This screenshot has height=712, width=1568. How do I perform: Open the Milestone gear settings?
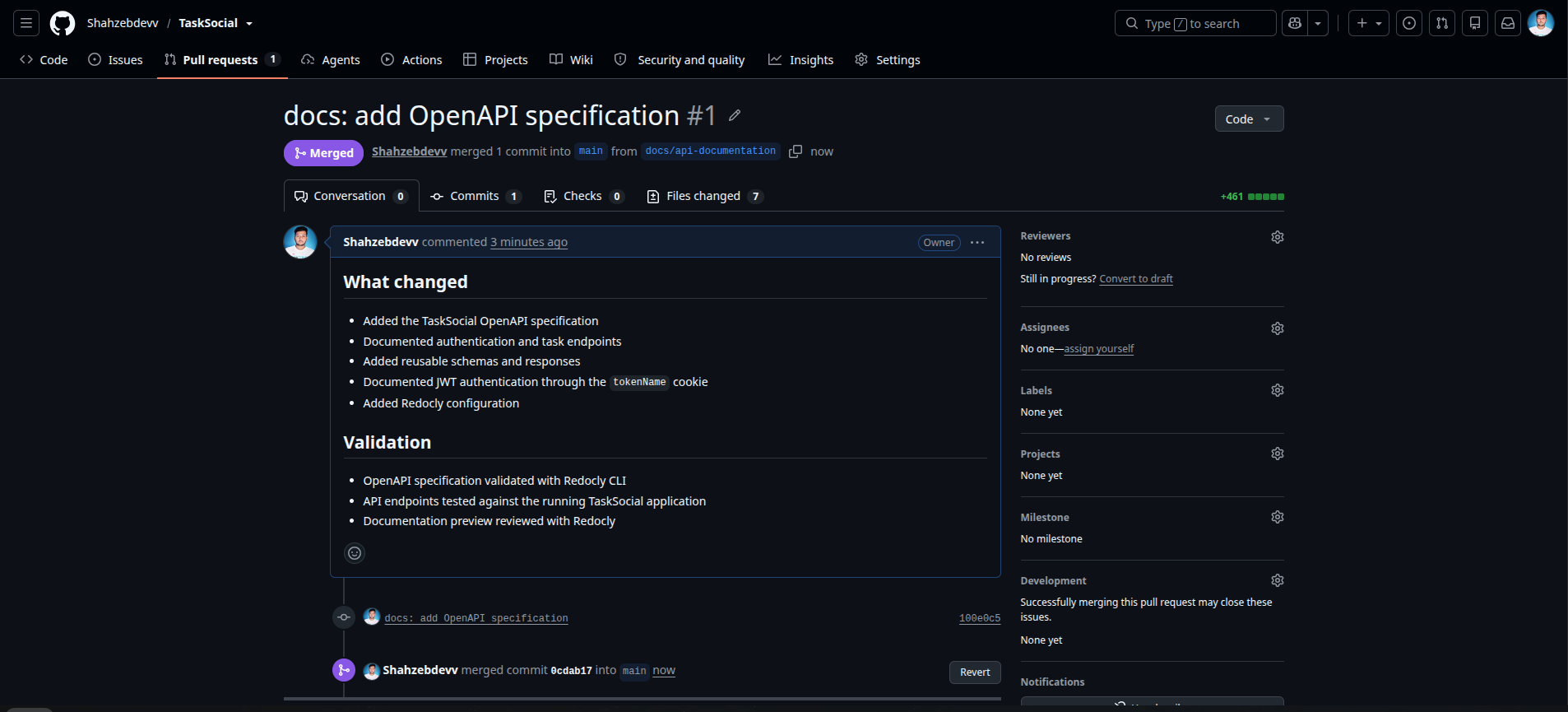point(1277,517)
